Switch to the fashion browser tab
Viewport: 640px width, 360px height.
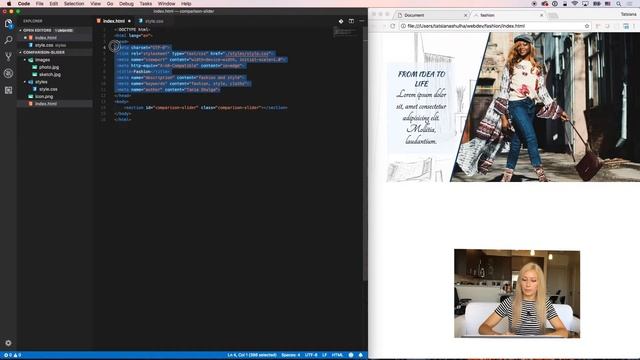pos(509,15)
